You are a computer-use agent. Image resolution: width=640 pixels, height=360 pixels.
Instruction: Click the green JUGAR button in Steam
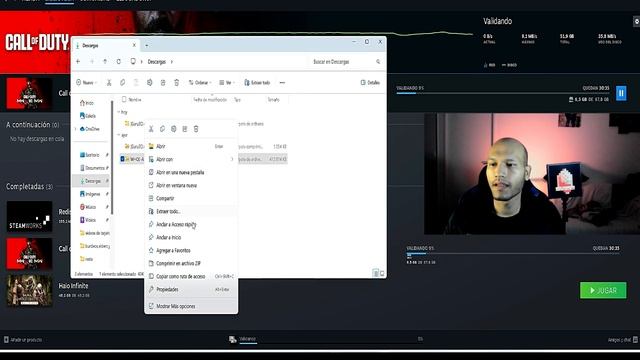[x=603, y=290]
